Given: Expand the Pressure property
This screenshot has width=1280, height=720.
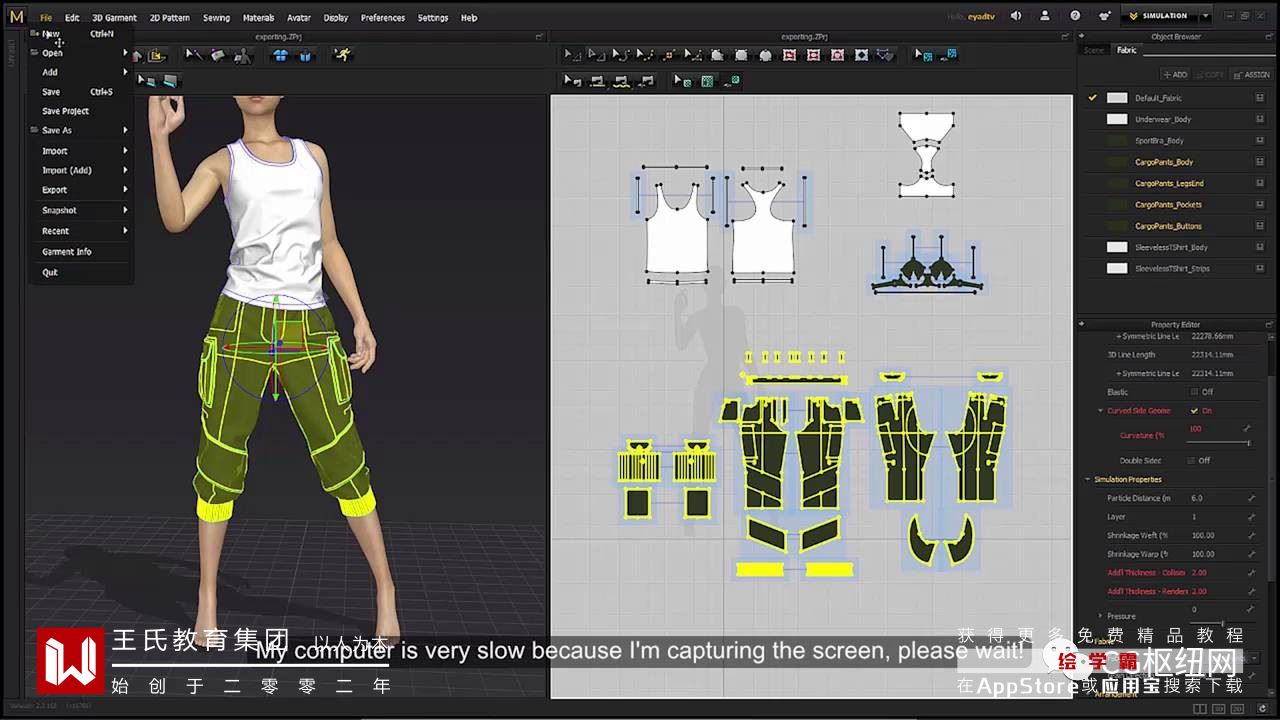Looking at the screenshot, I should point(1101,616).
